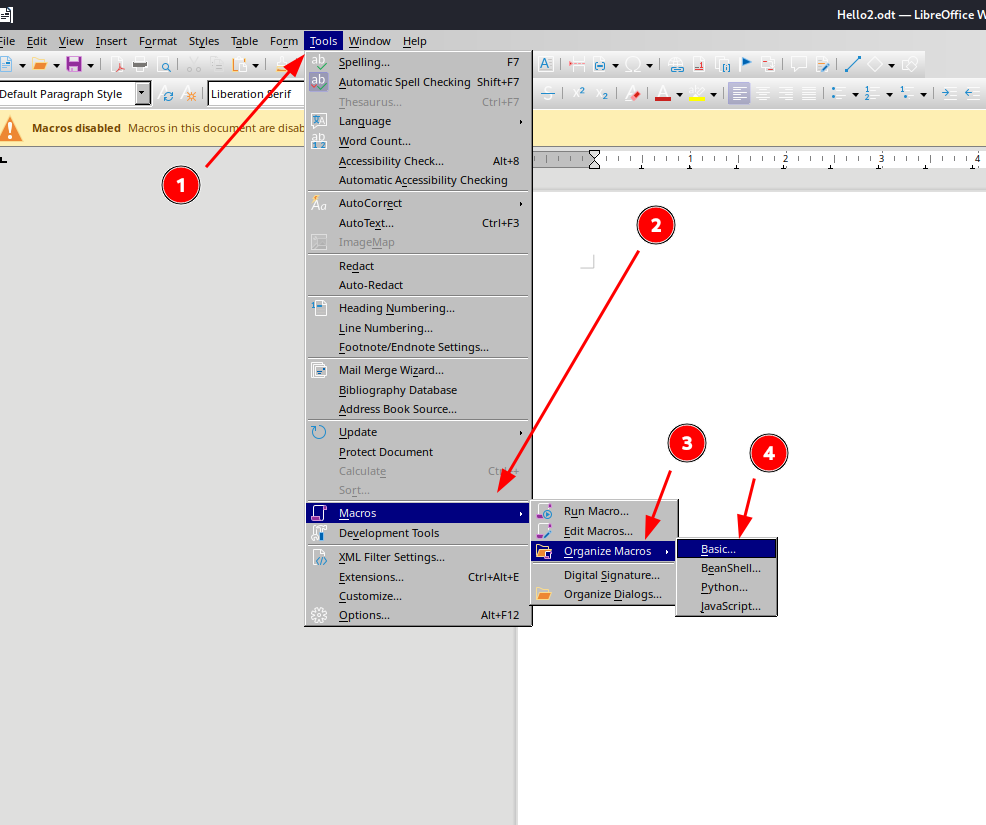Select Run Macro entry

click(x=604, y=512)
